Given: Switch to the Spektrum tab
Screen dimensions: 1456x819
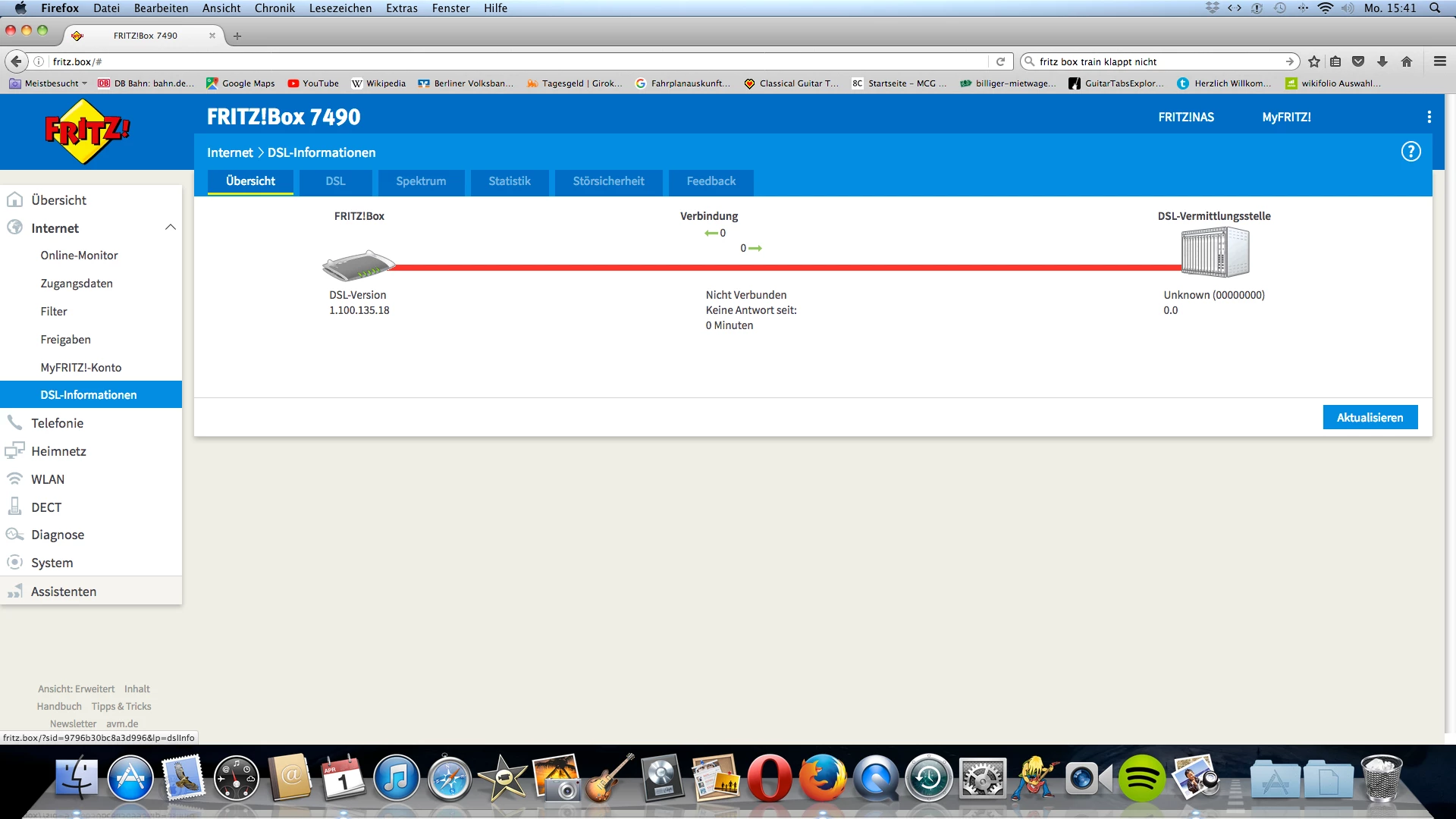Looking at the screenshot, I should coord(421,181).
